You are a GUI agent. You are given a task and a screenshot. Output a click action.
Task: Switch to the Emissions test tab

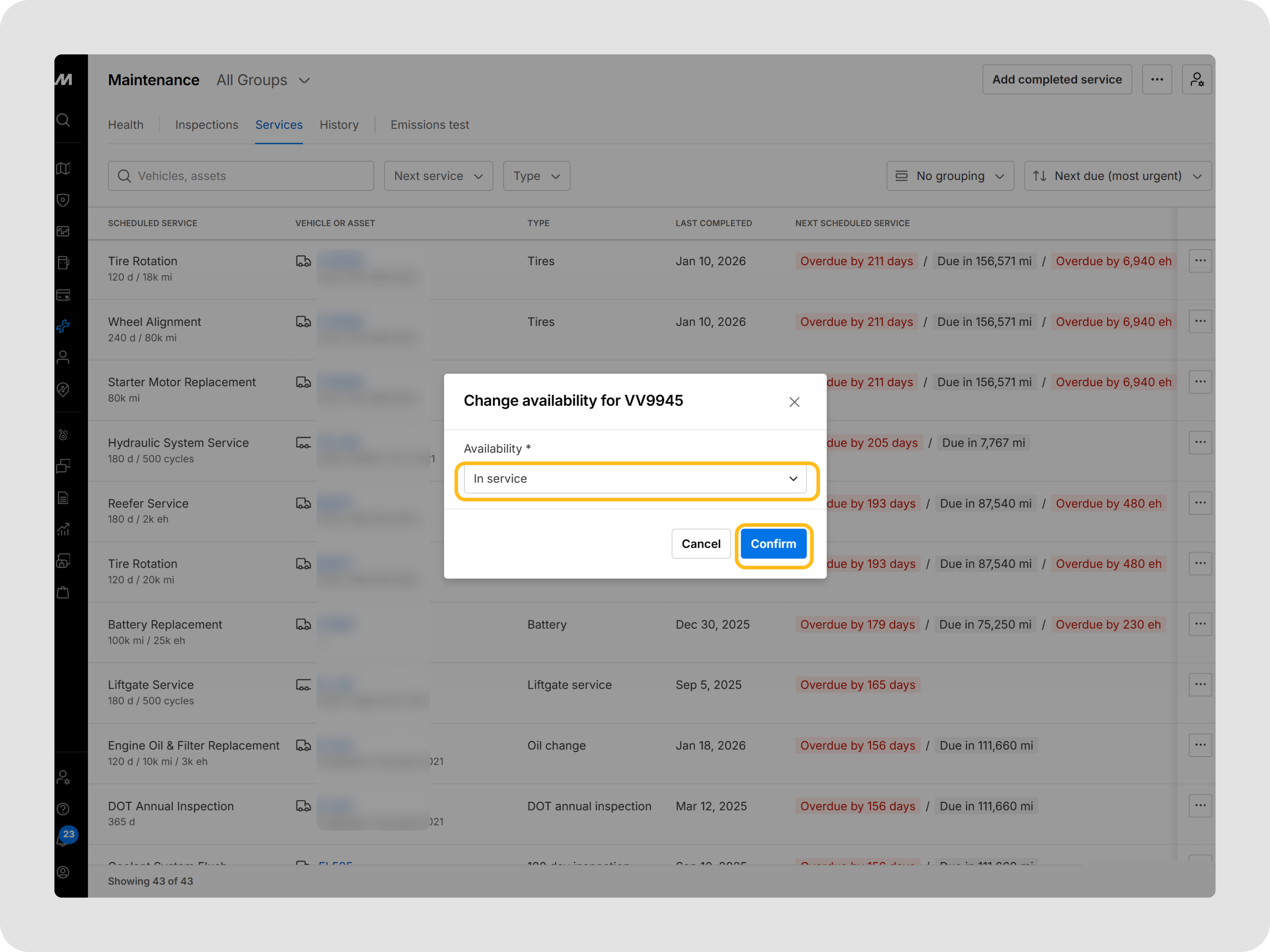coord(430,125)
